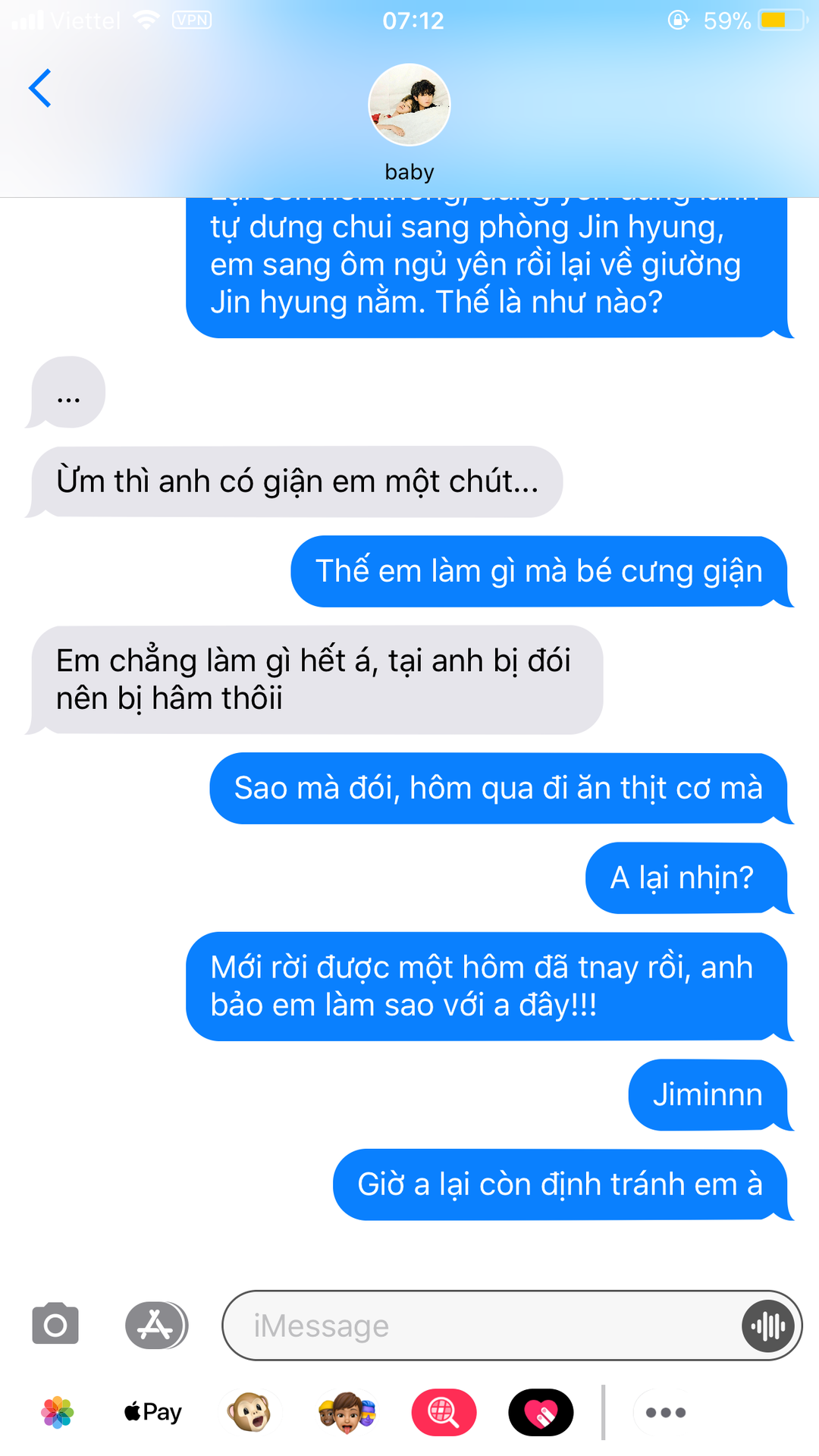Viewport: 819px width, 1456px height.
Task: Open the Photos app in the iMessage bar
Action: click(x=58, y=1412)
